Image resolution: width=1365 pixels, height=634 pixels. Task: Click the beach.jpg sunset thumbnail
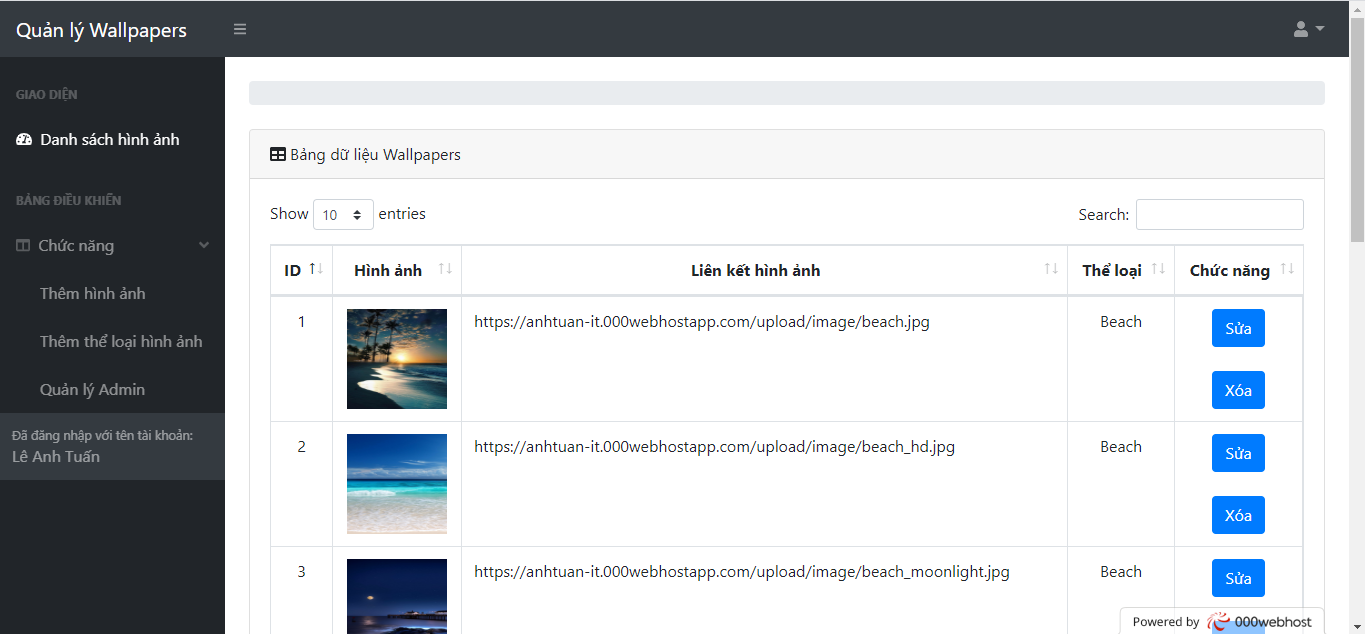pos(396,359)
